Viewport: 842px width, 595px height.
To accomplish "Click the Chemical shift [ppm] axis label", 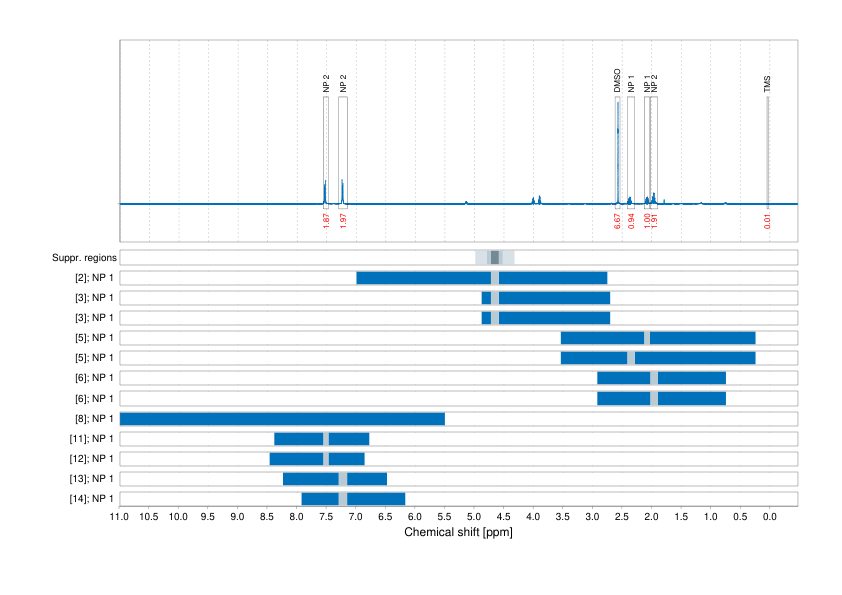I will [458, 533].
